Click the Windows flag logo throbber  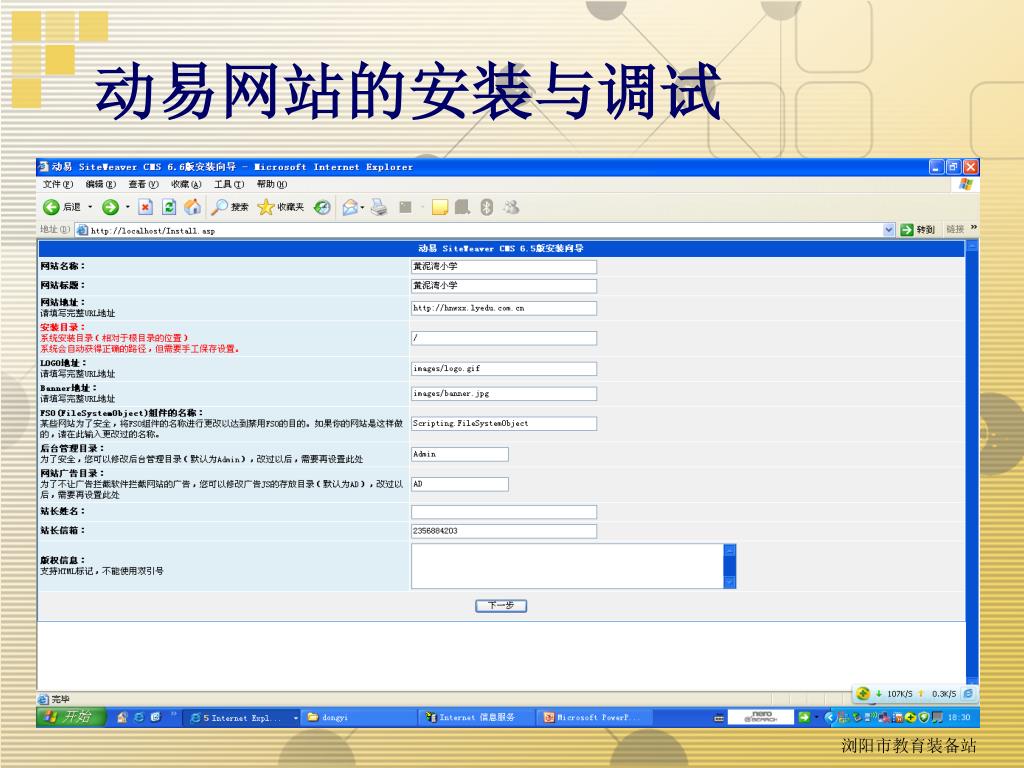pyautogui.click(x=966, y=185)
